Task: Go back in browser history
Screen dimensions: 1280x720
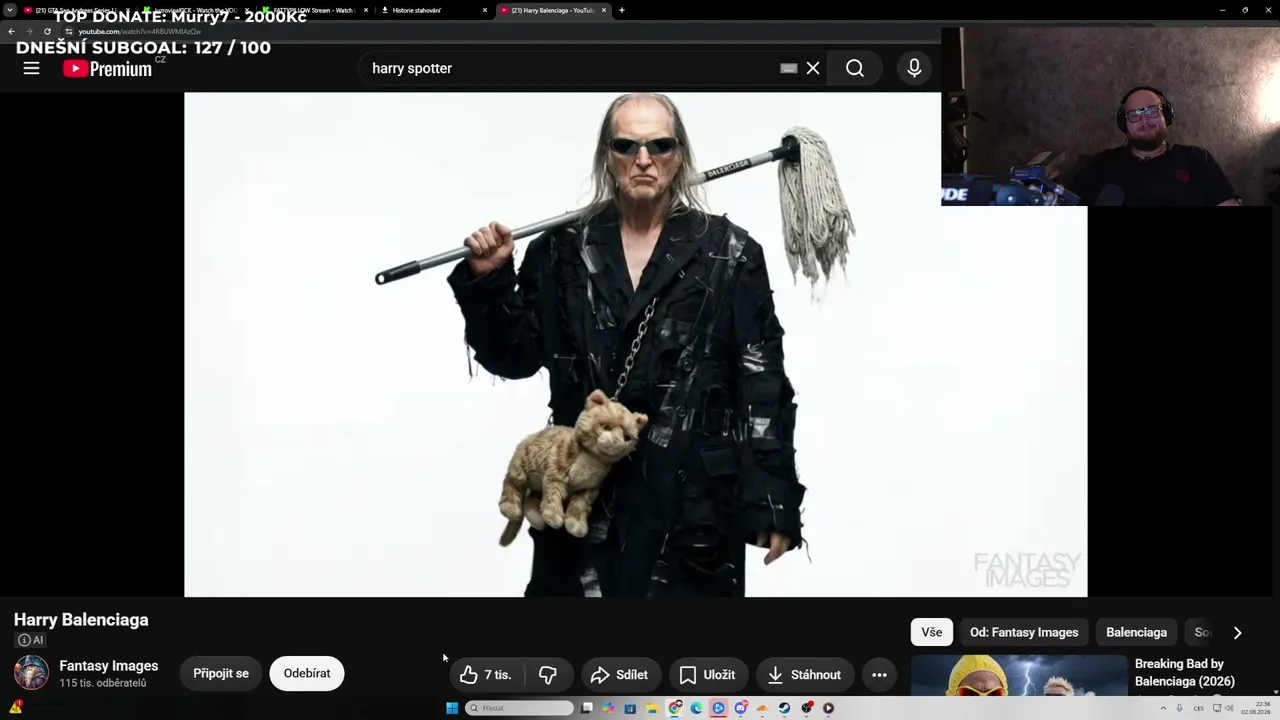Action: 11,31
